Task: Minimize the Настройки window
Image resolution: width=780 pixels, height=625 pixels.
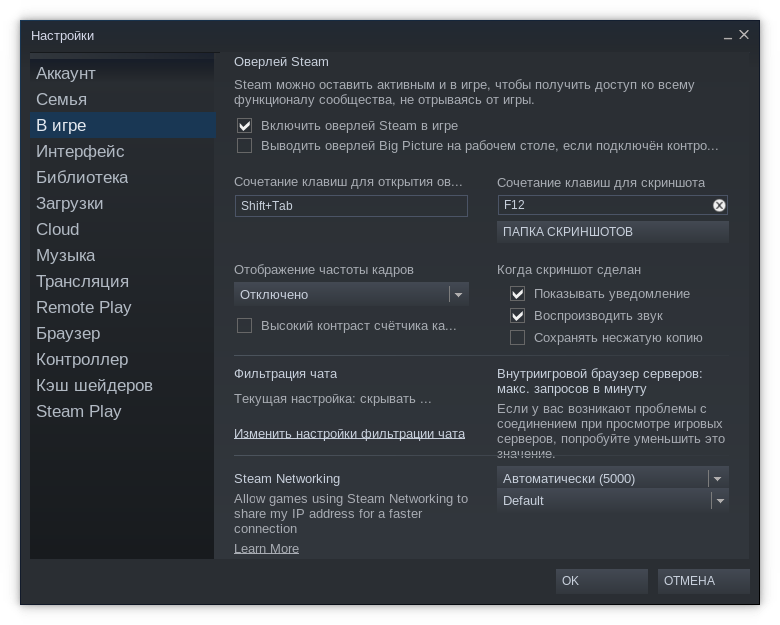Action: (728, 36)
